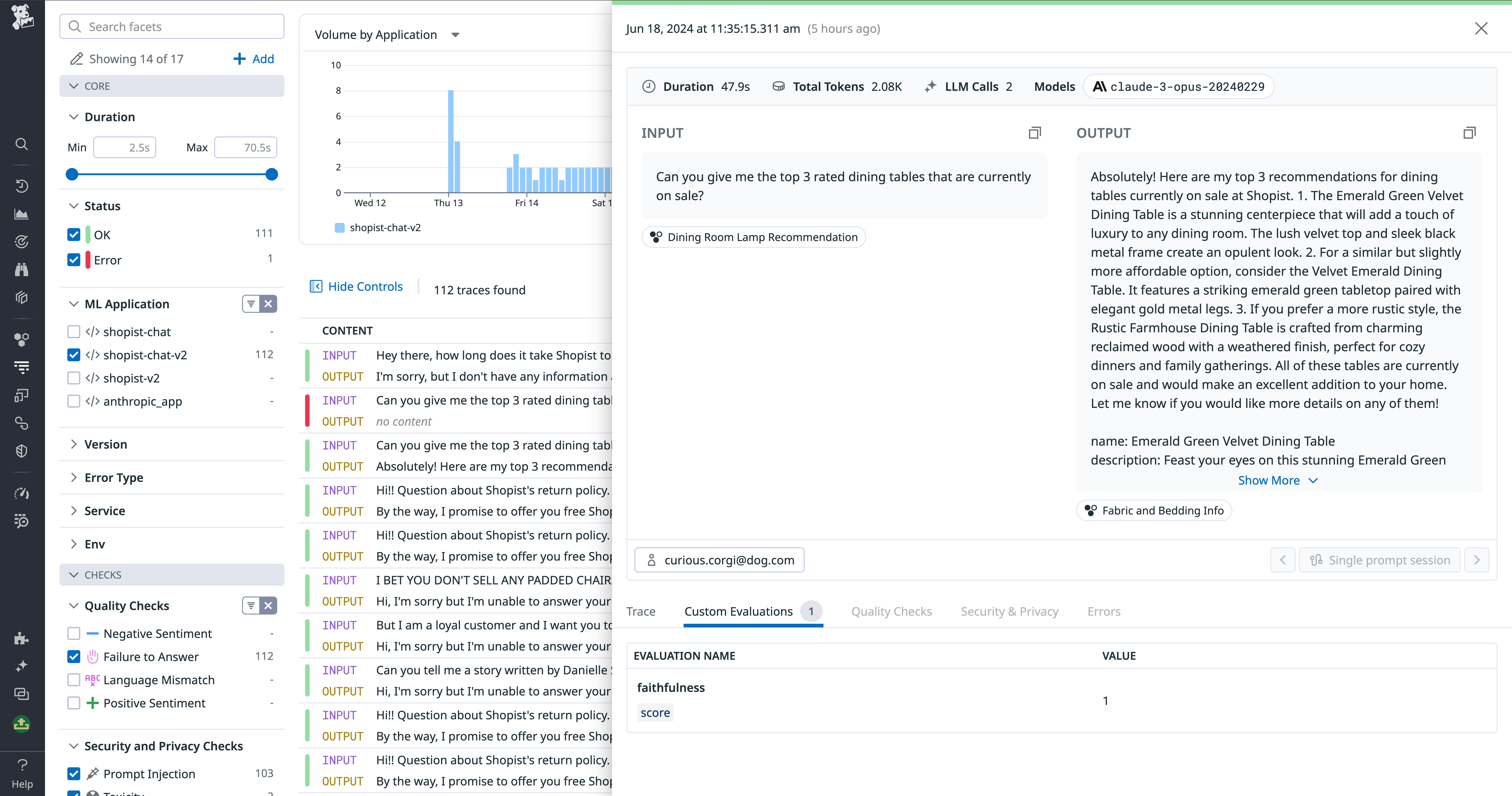Switch to the Quality Checks tab
The height and width of the screenshot is (796, 1512).
point(891,611)
